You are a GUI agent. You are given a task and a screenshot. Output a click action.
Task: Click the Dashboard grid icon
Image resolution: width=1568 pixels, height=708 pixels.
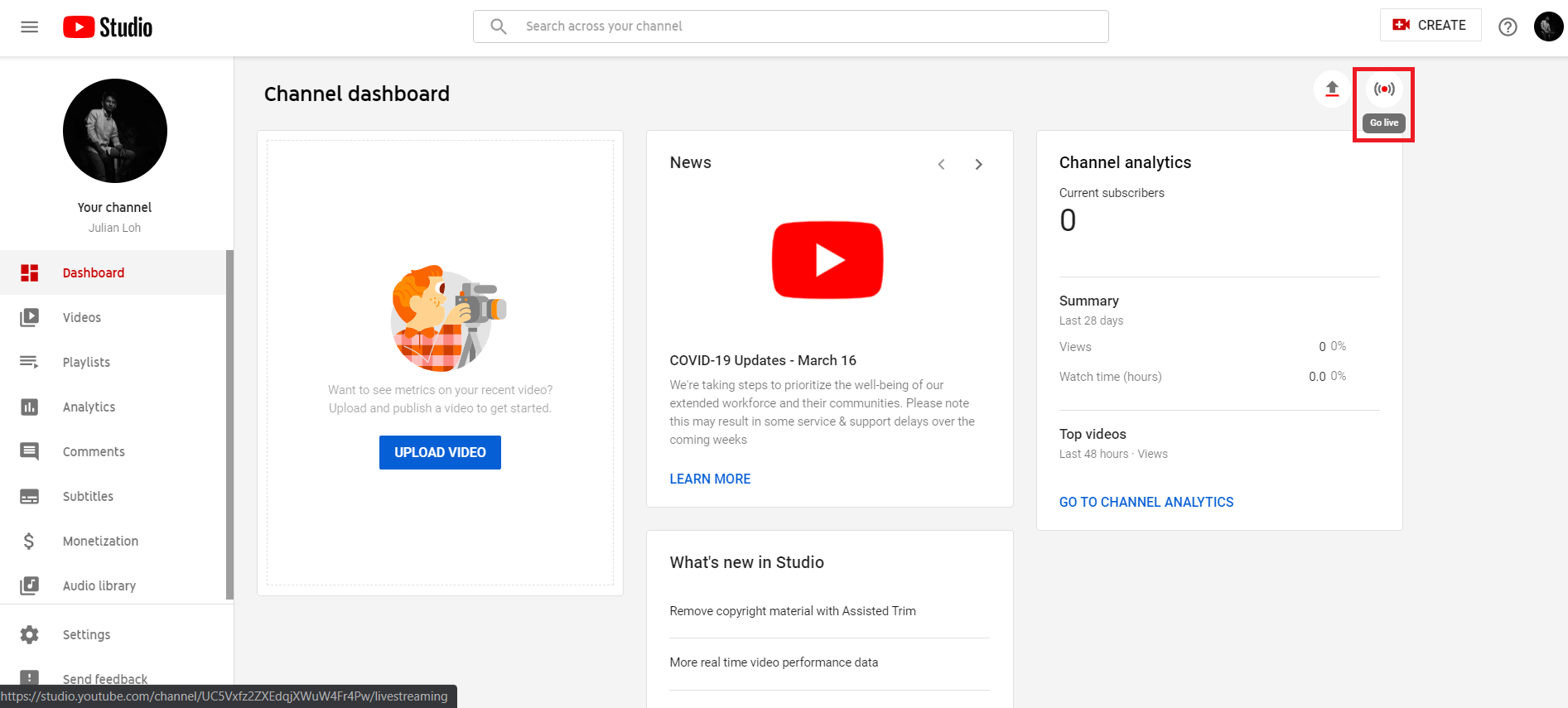pos(30,272)
